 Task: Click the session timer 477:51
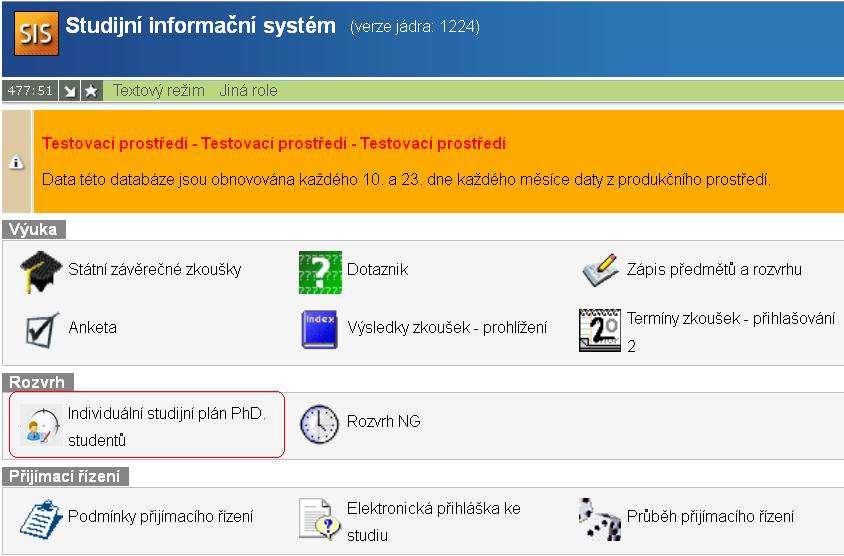(x=30, y=90)
